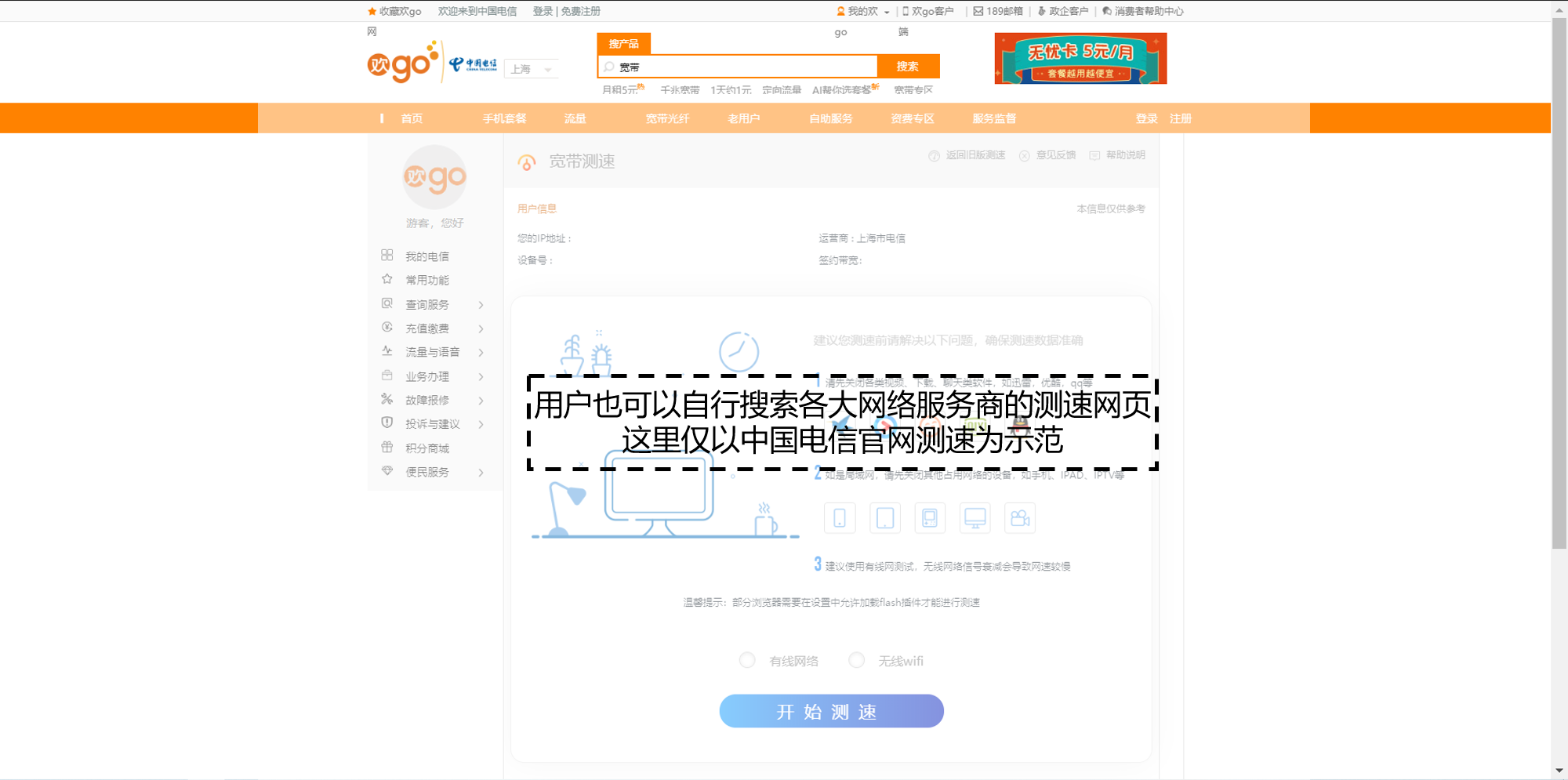Click the 欢go logo in header
1568x780 pixels.
(x=401, y=63)
